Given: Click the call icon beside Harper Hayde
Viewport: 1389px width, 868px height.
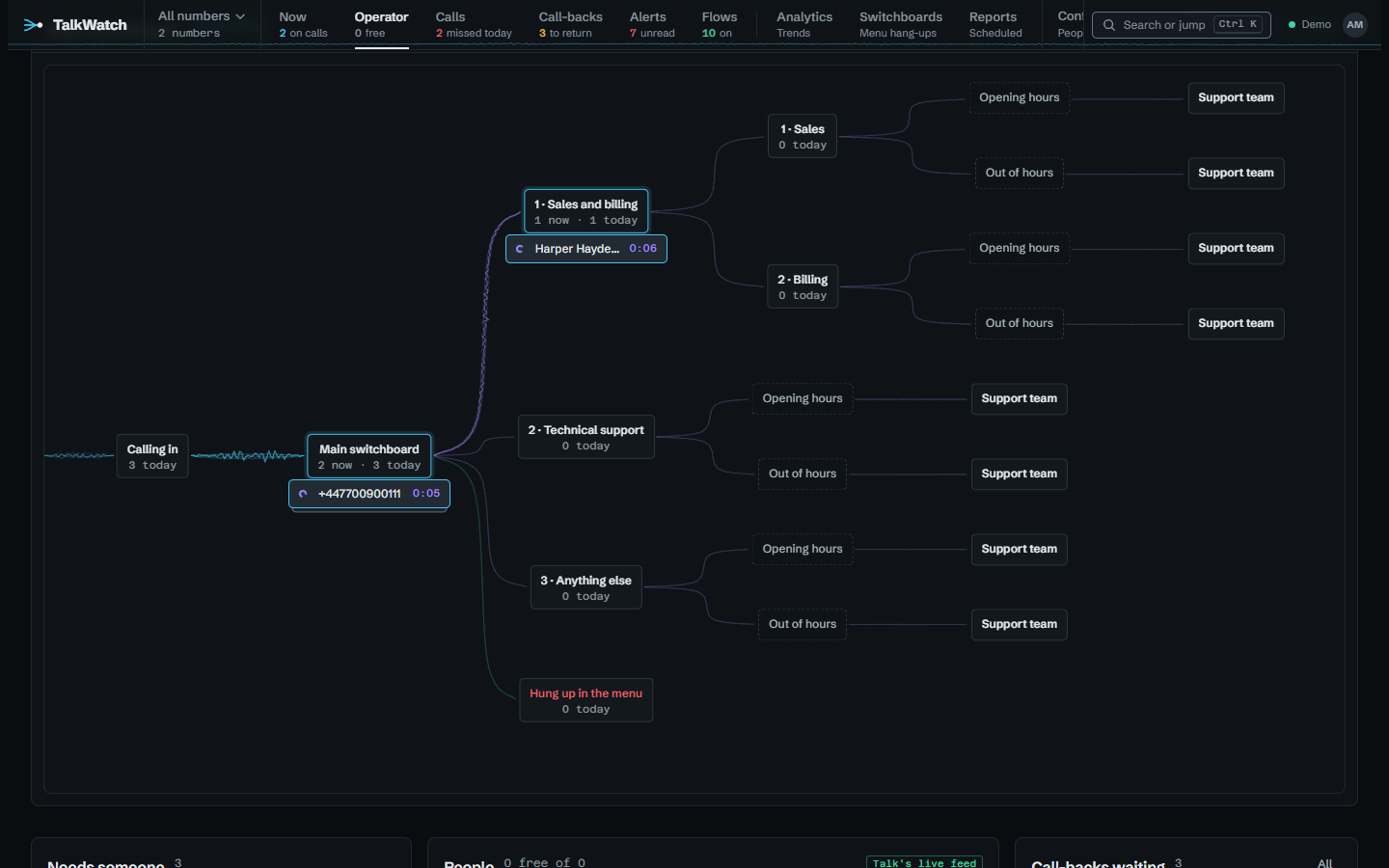Looking at the screenshot, I should (520, 249).
